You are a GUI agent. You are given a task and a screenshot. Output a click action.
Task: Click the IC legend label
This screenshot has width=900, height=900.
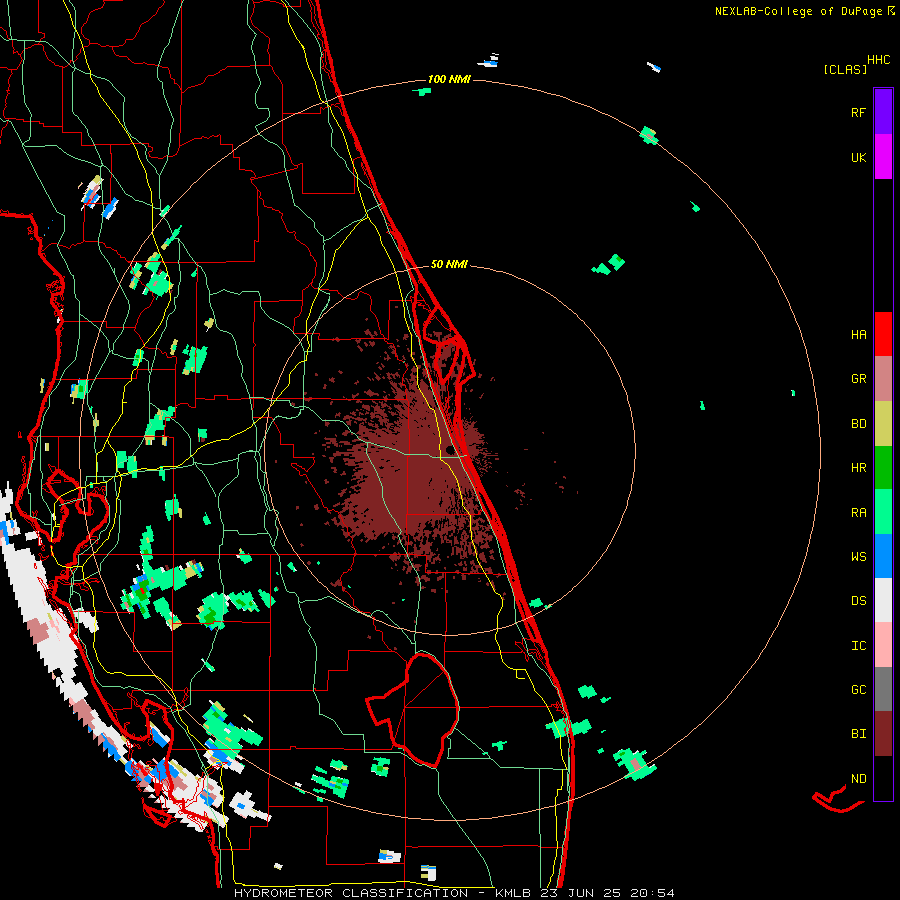(x=859, y=646)
